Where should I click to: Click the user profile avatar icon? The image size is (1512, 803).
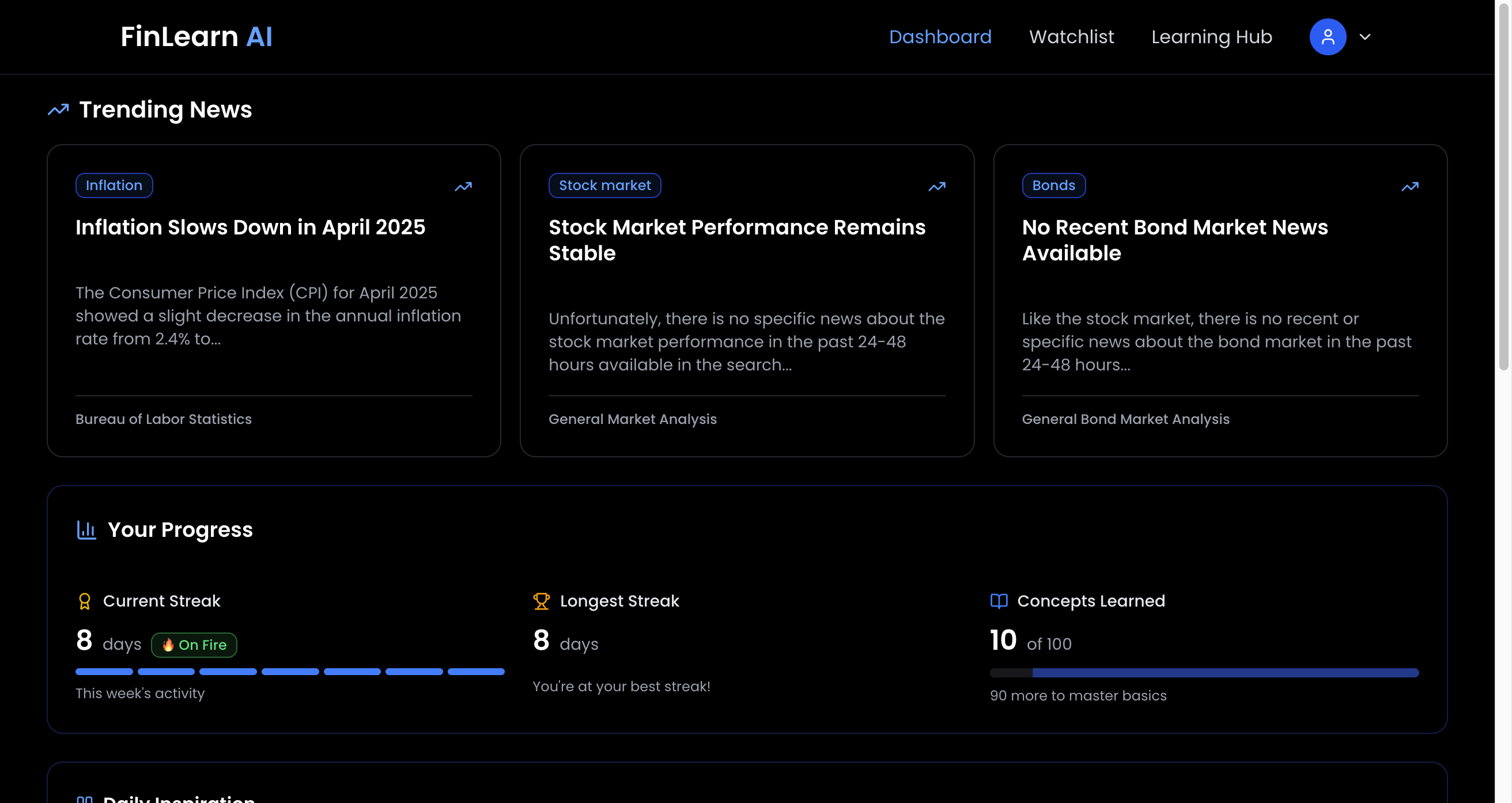(1327, 37)
